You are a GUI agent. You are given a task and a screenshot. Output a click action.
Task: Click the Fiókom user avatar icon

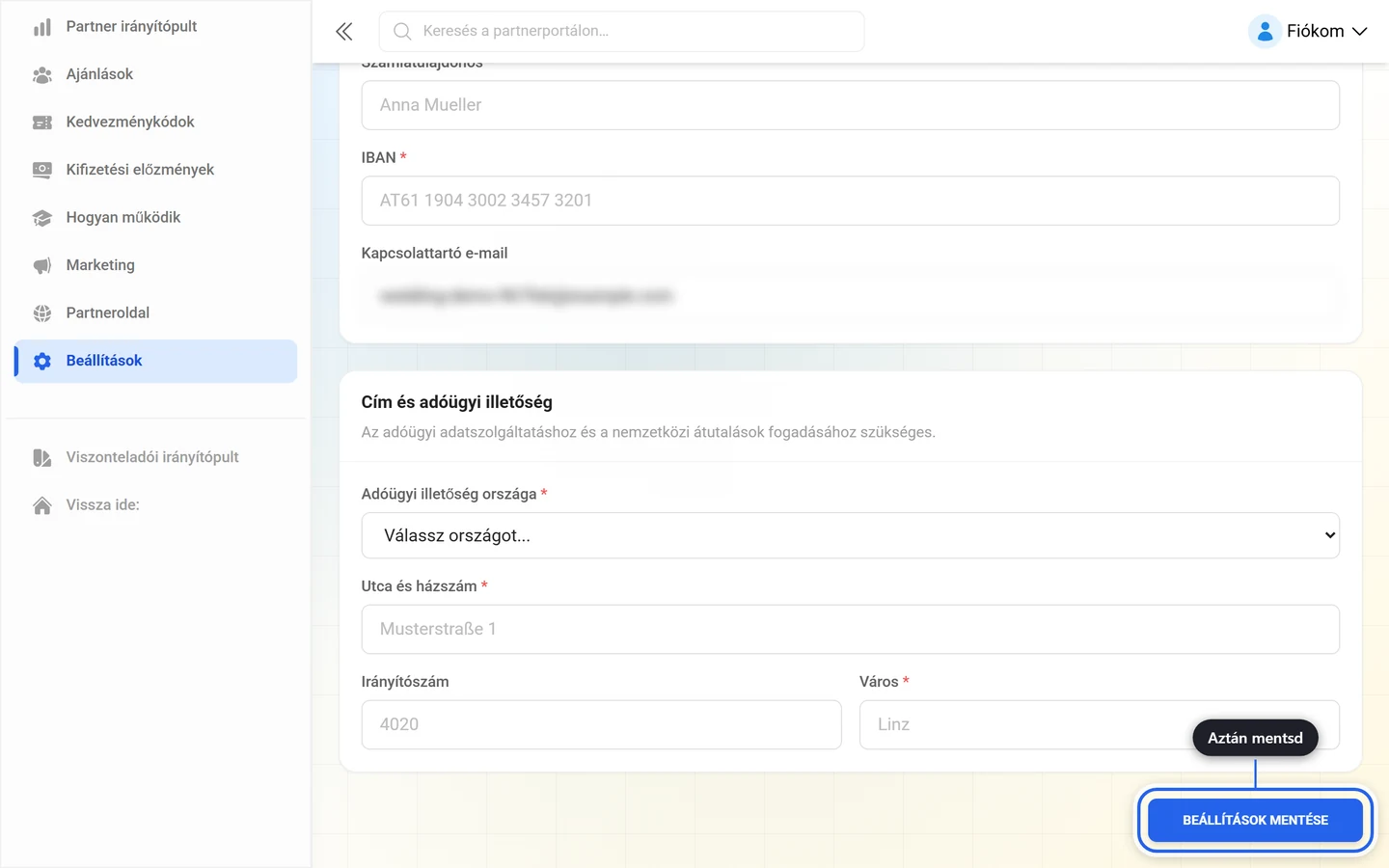pos(1265,32)
